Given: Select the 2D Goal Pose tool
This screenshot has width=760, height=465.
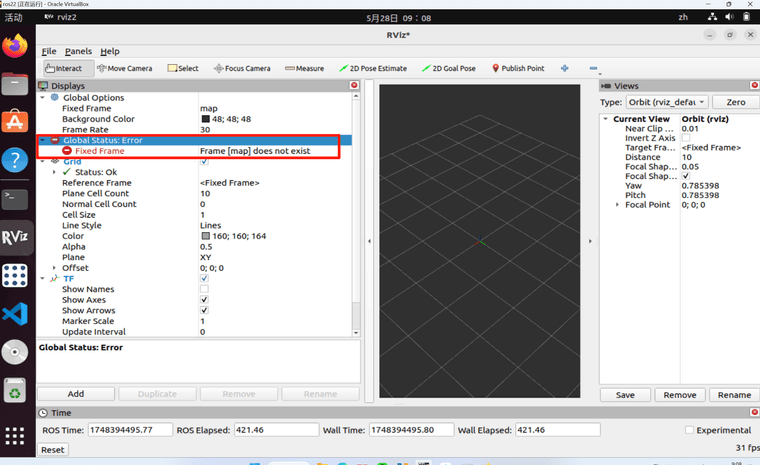Looking at the screenshot, I should pos(448,68).
